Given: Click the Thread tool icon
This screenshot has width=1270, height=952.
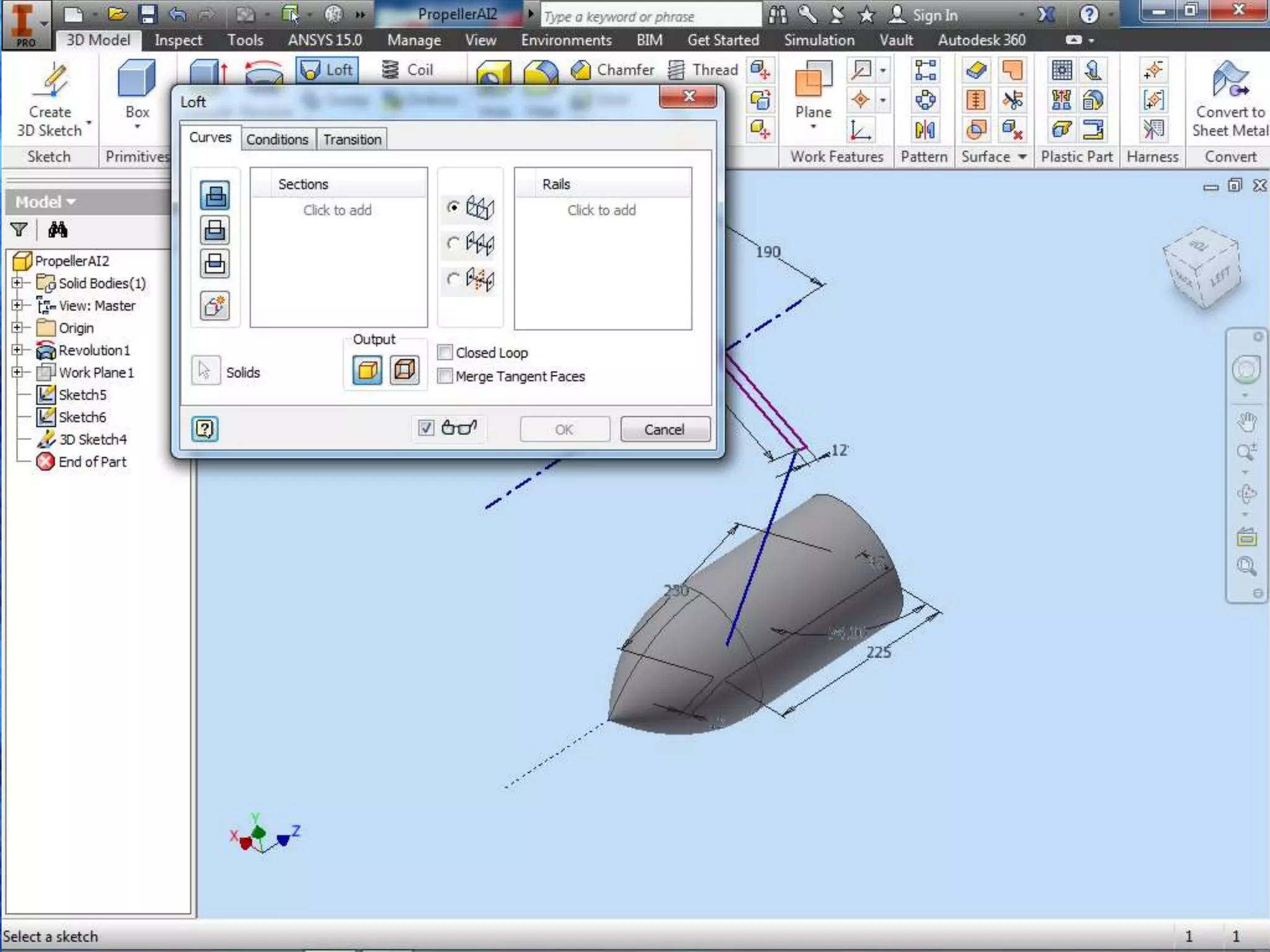Looking at the screenshot, I should tap(677, 70).
